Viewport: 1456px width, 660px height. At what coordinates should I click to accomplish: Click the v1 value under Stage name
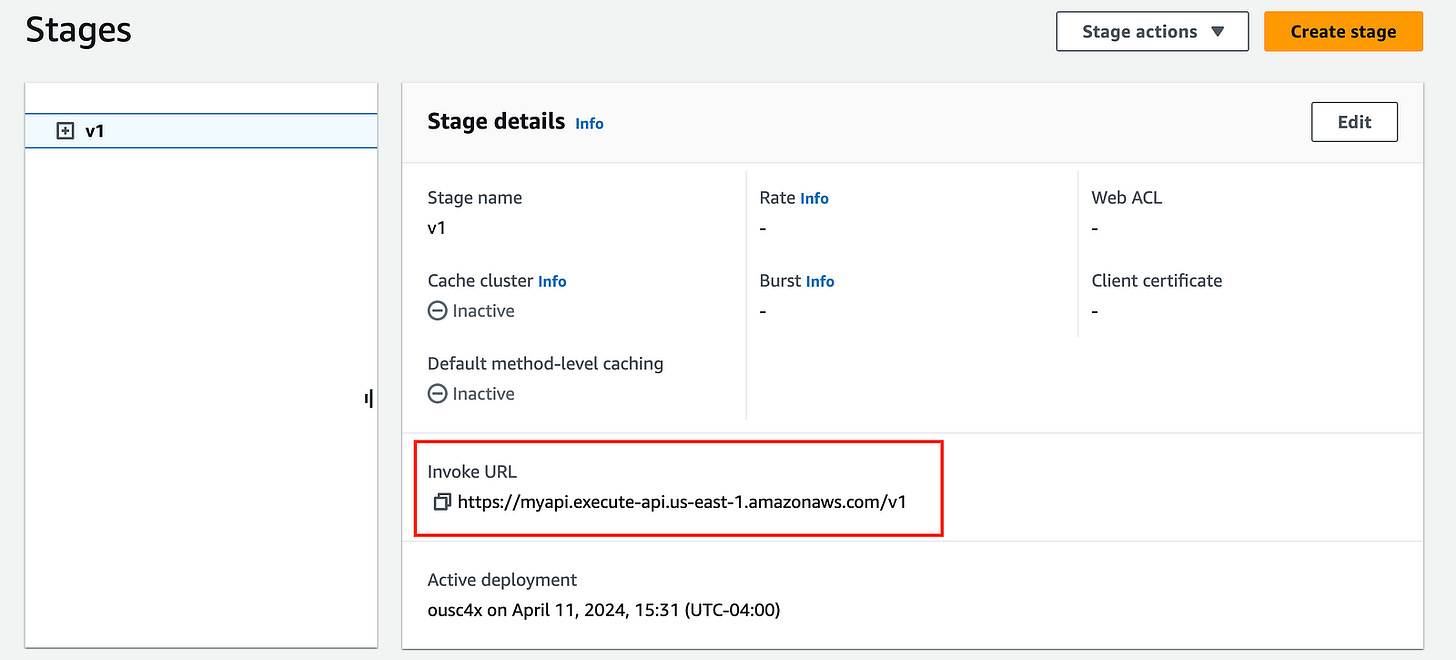pos(437,228)
